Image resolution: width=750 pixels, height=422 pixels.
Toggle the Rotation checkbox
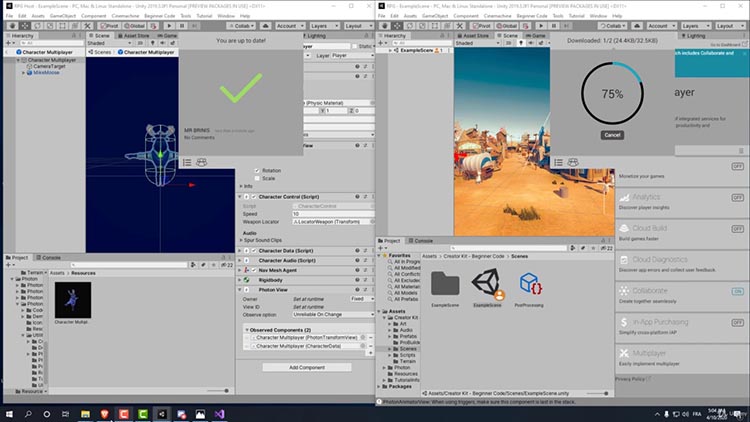[x=257, y=170]
